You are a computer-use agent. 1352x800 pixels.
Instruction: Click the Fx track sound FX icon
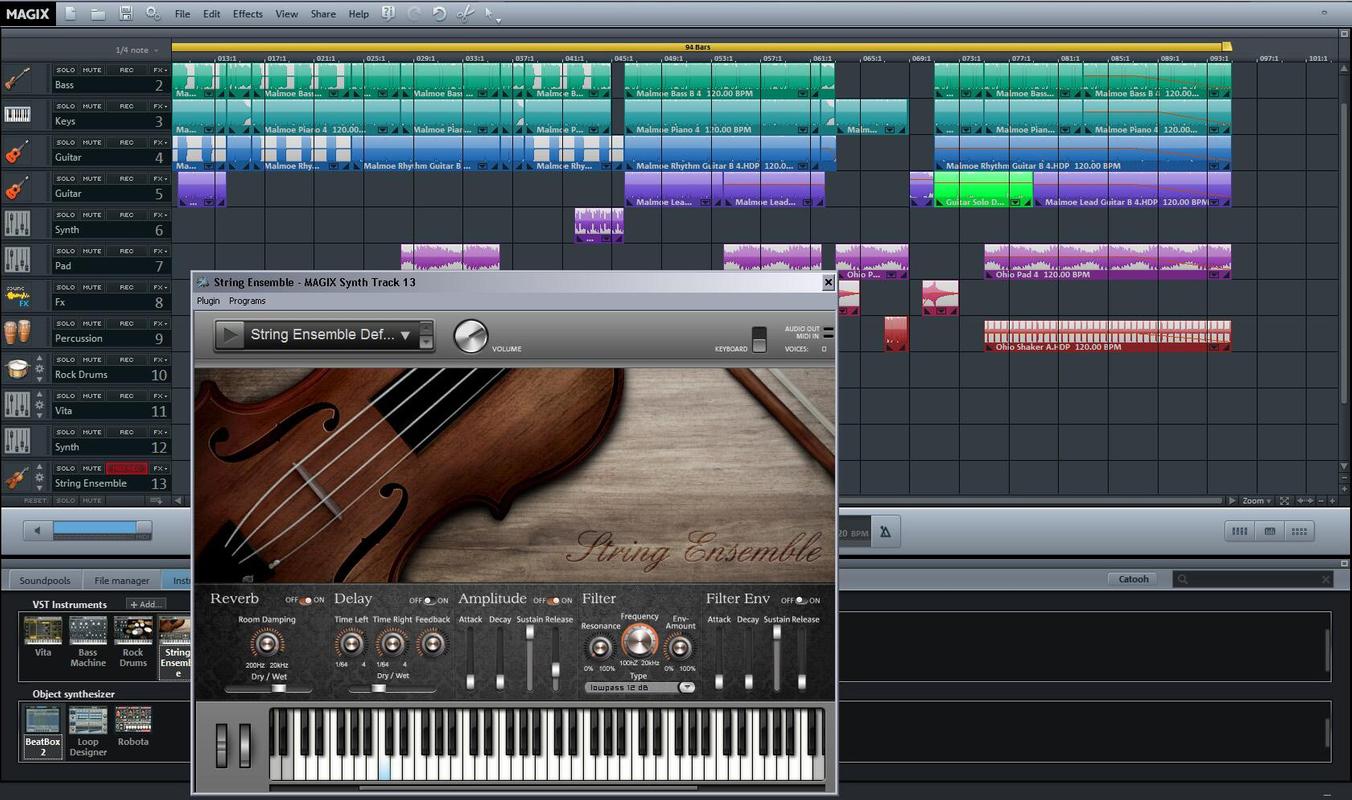click(17, 296)
